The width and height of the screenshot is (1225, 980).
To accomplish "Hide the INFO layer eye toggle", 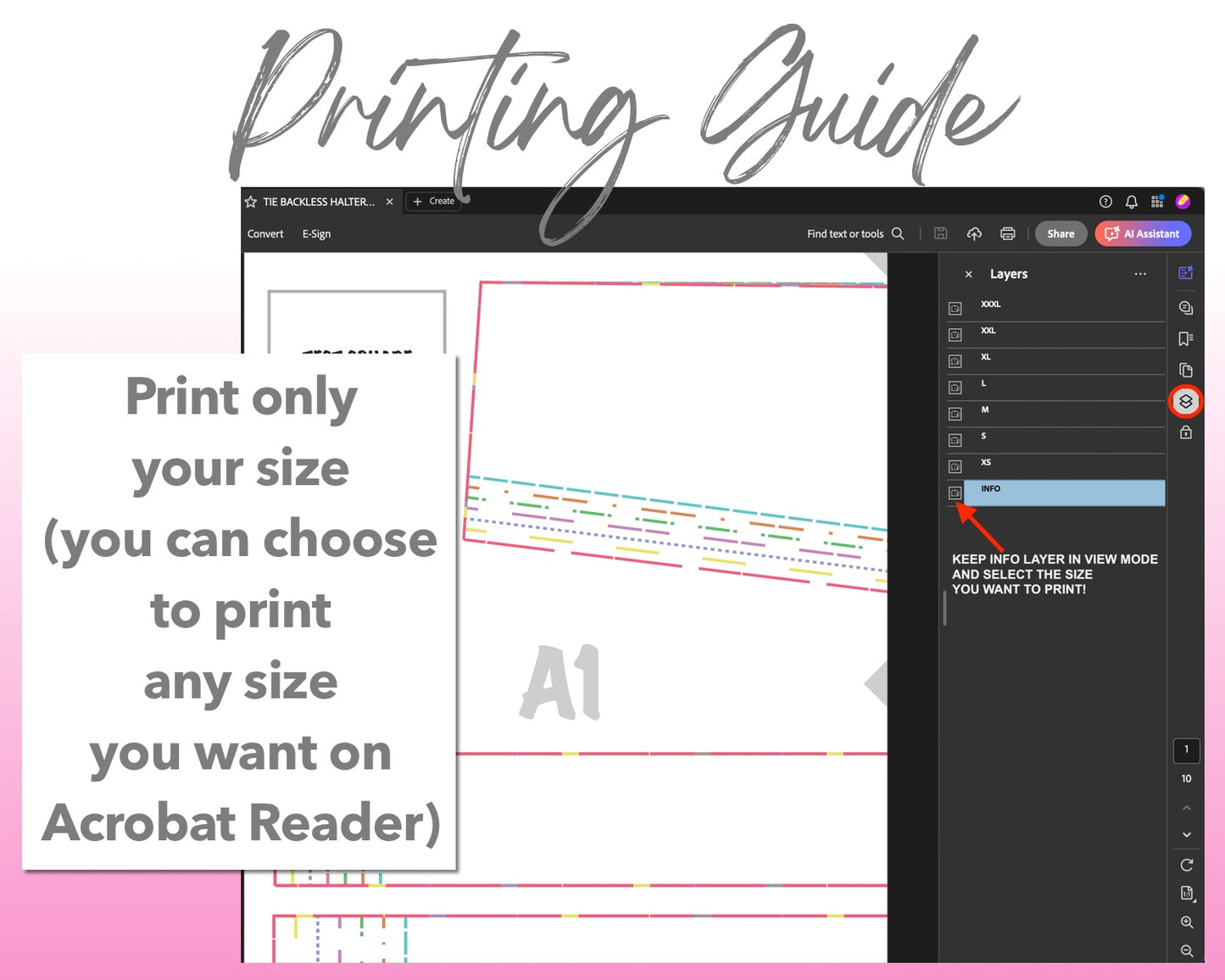I will tap(955, 493).
